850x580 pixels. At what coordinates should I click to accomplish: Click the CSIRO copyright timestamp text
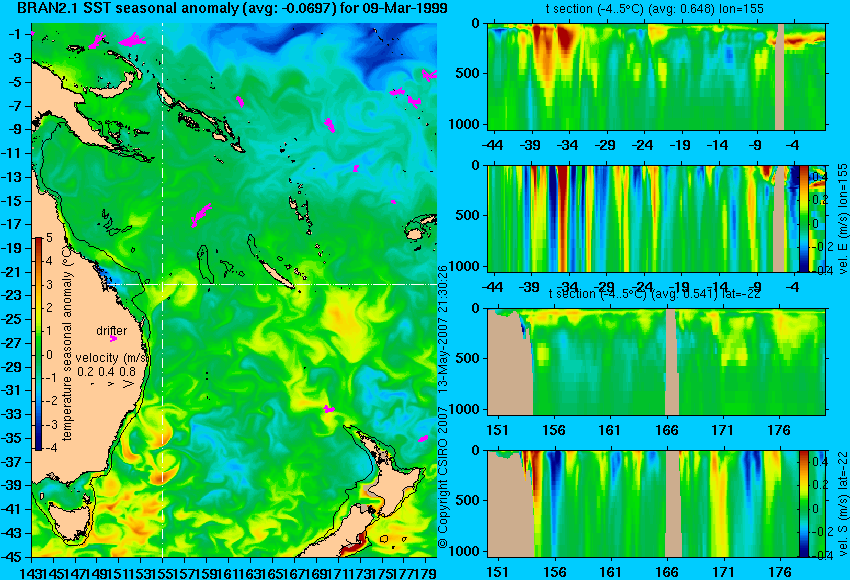tap(443, 407)
